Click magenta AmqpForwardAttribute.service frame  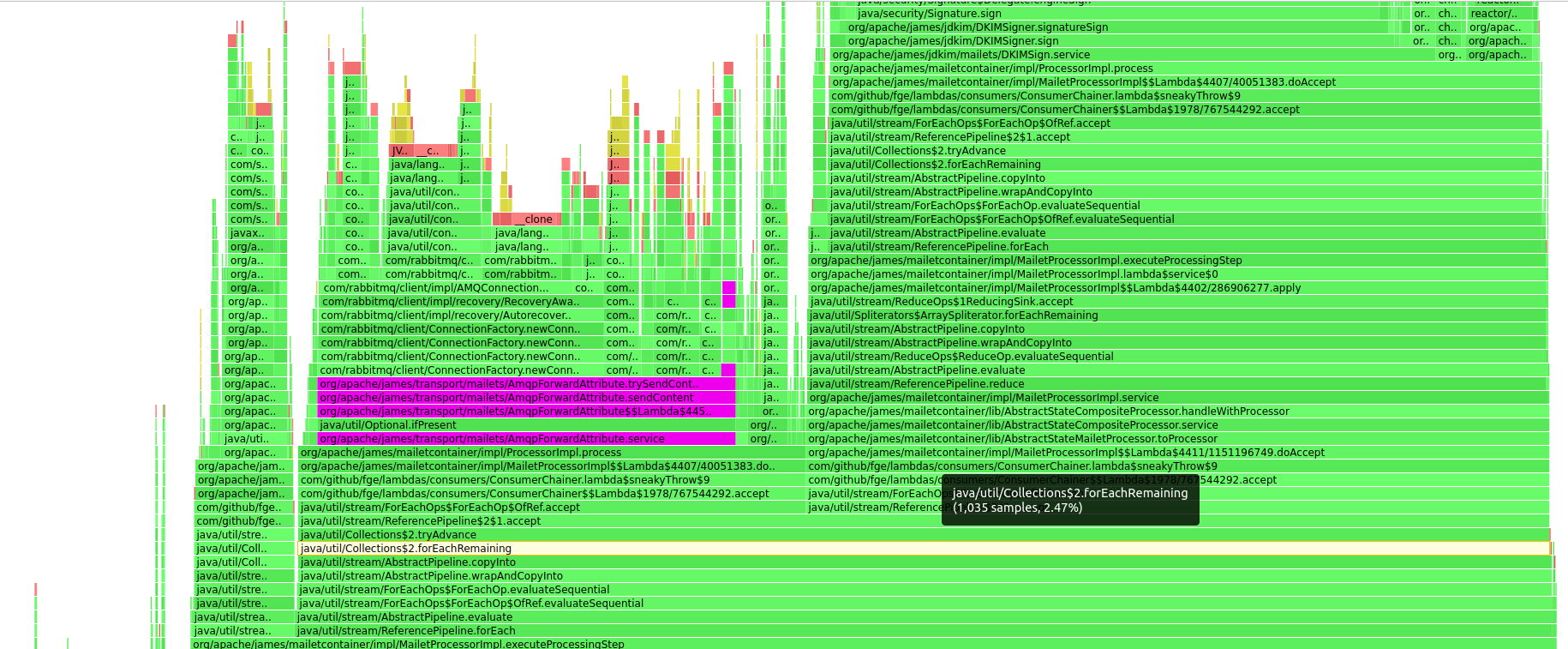point(526,439)
